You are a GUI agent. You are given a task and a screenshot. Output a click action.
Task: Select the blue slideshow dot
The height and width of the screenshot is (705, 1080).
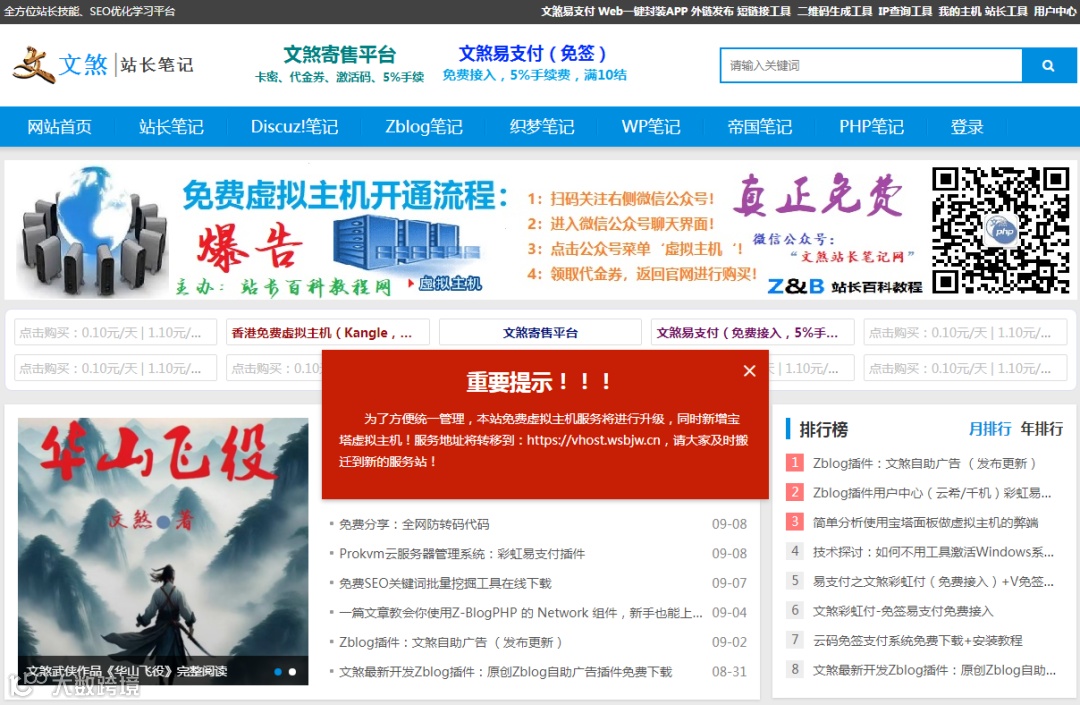pos(278,672)
